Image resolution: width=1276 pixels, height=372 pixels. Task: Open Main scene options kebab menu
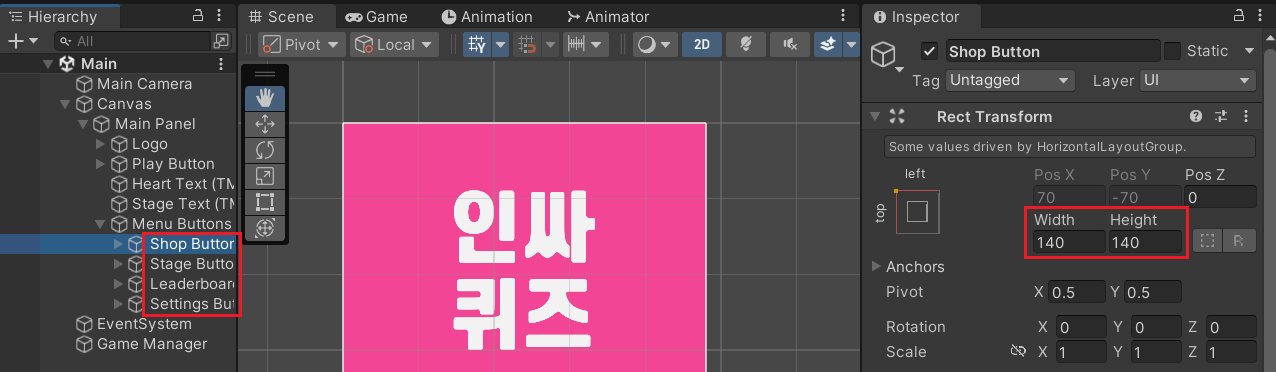pos(222,64)
